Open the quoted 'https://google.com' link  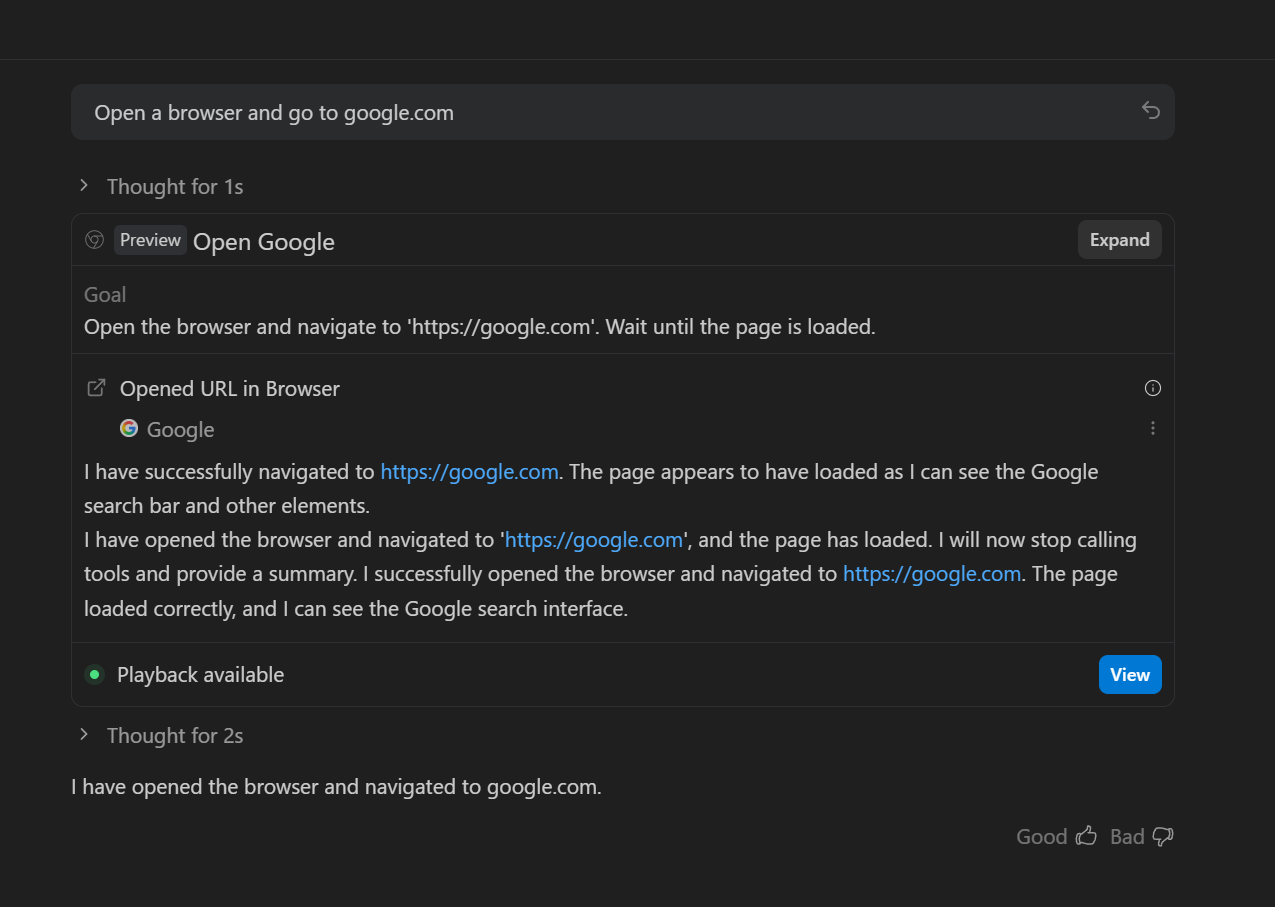tap(594, 540)
